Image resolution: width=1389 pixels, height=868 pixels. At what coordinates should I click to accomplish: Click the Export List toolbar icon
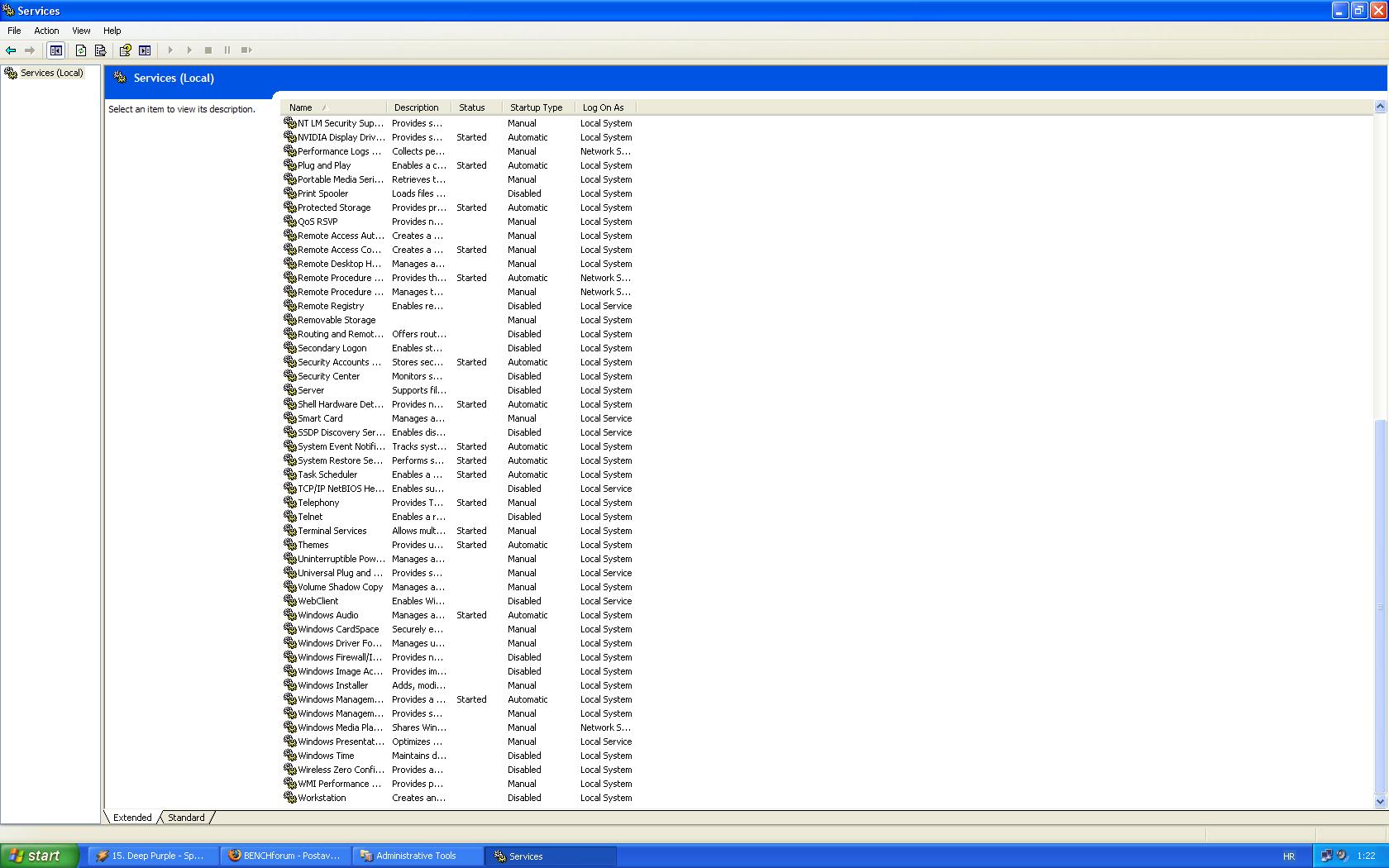(x=100, y=50)
